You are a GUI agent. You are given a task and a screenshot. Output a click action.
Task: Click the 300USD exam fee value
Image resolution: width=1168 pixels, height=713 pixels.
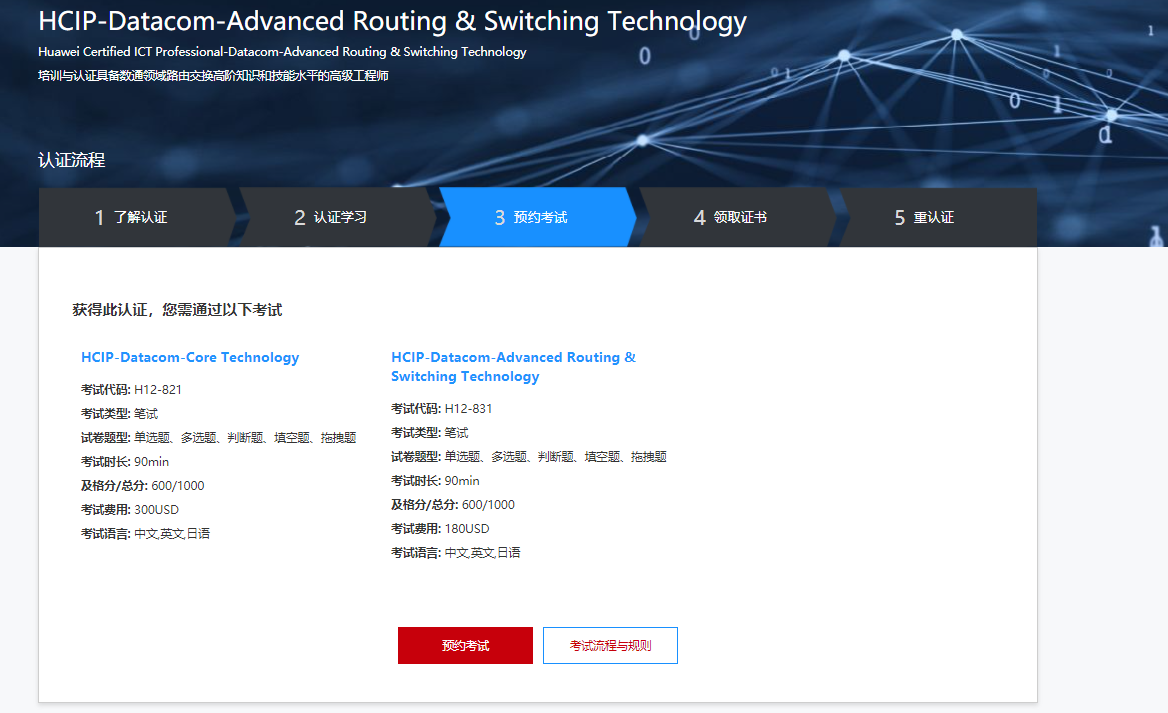pyautogui.click(x=156, y=510)
